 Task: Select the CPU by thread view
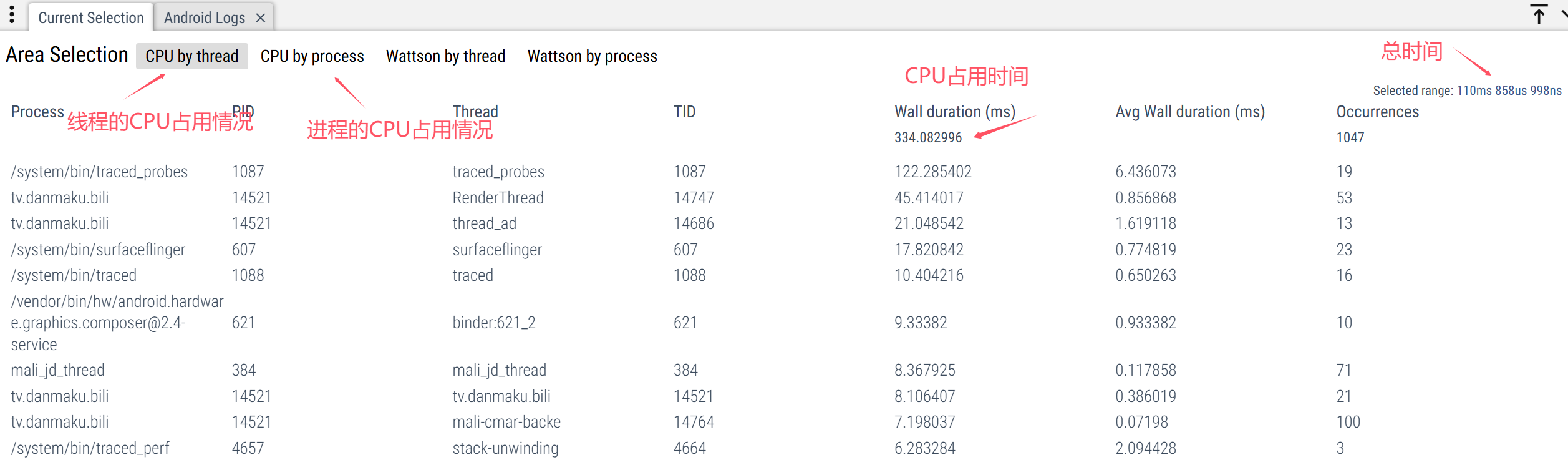191,56
